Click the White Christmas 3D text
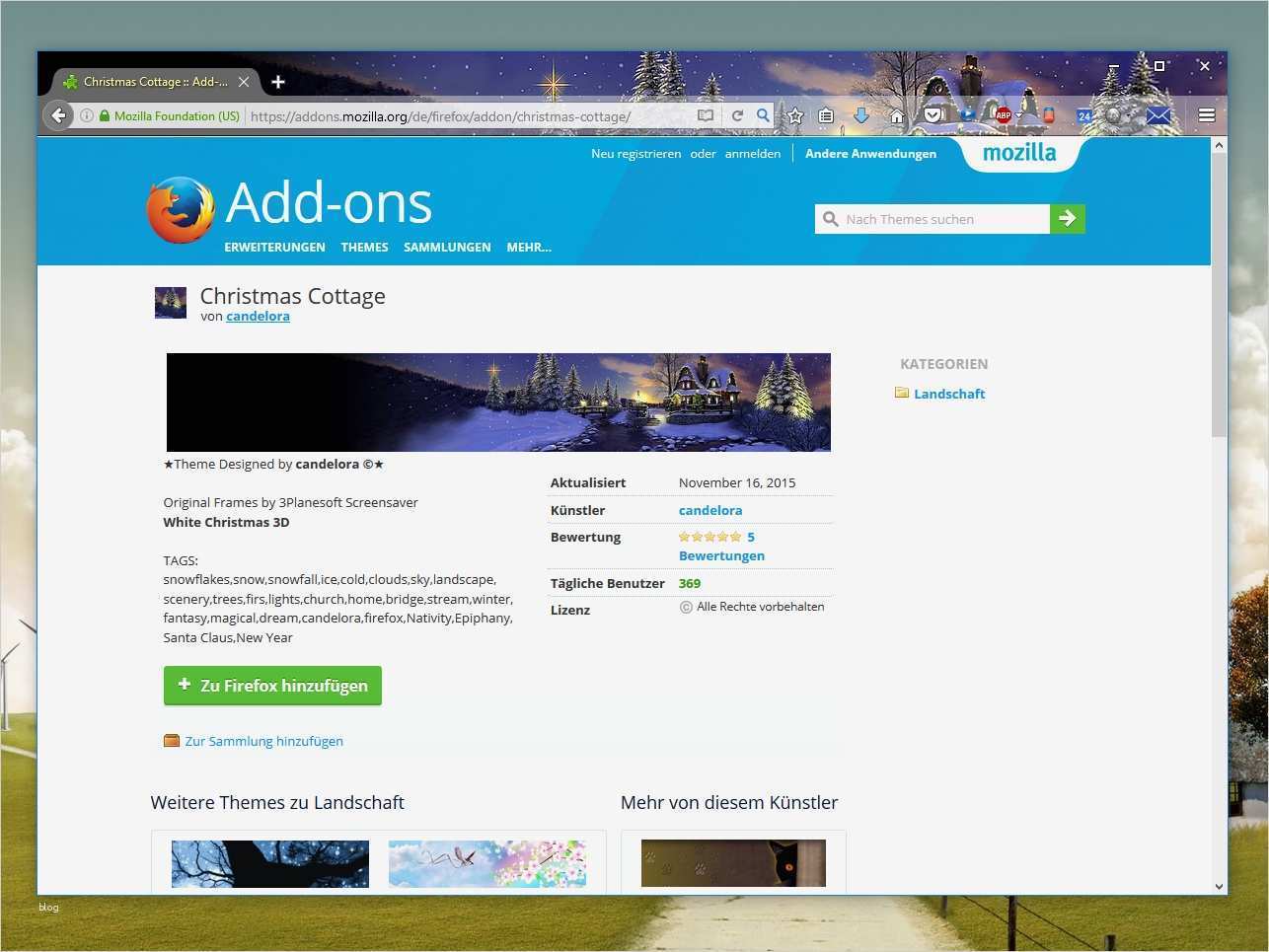The image size is (1269, 952). (x=226, y=523)
